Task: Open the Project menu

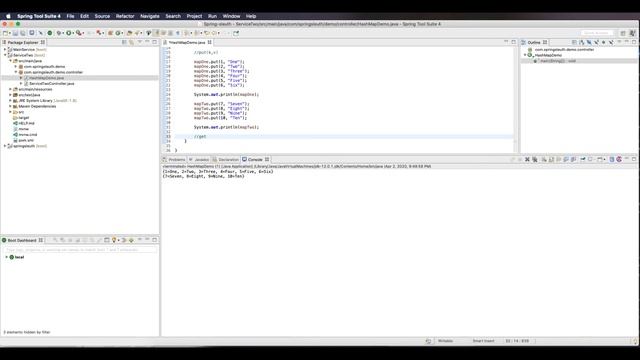Action: (194, 16)
